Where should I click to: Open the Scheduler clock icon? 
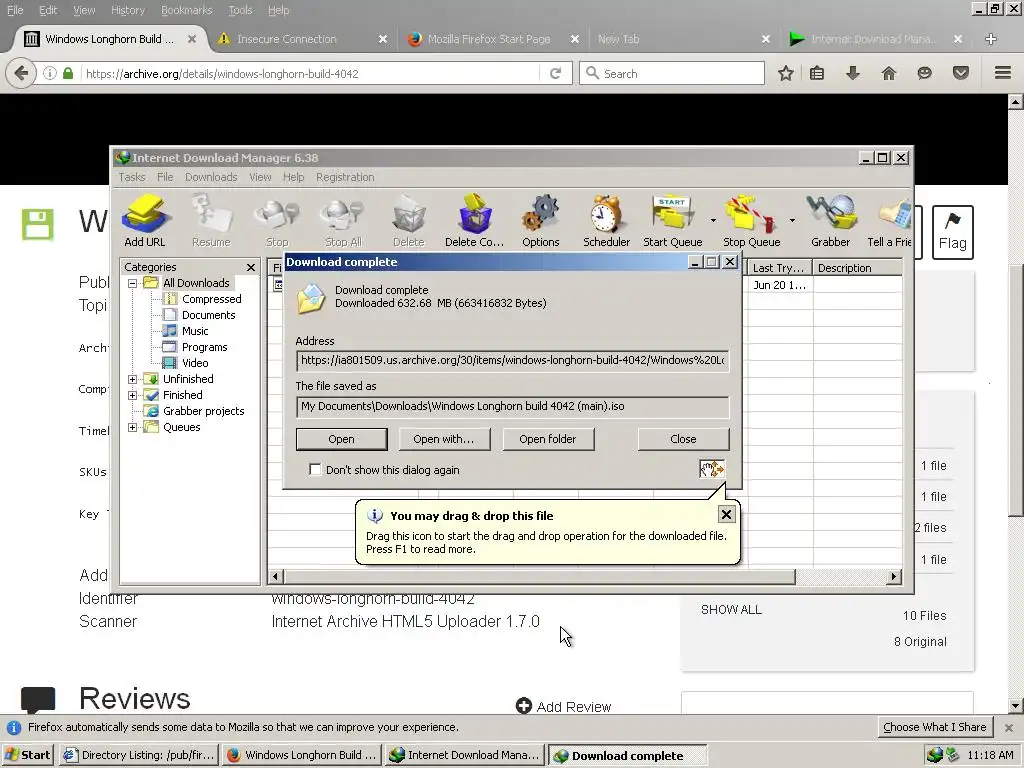(607, 221)
